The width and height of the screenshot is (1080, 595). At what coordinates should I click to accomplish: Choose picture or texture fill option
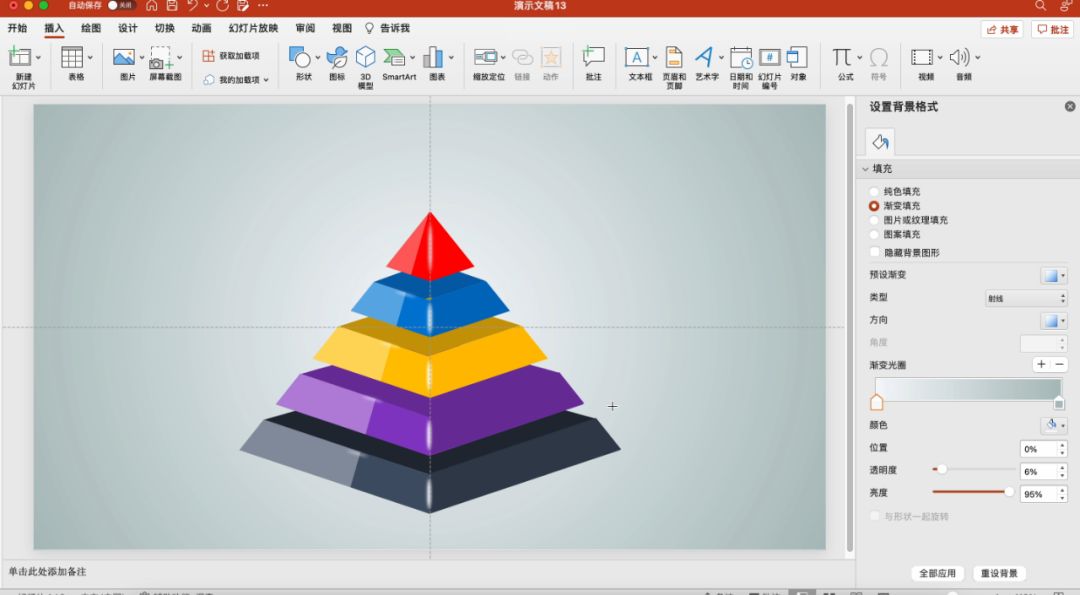tap(875, 220)
